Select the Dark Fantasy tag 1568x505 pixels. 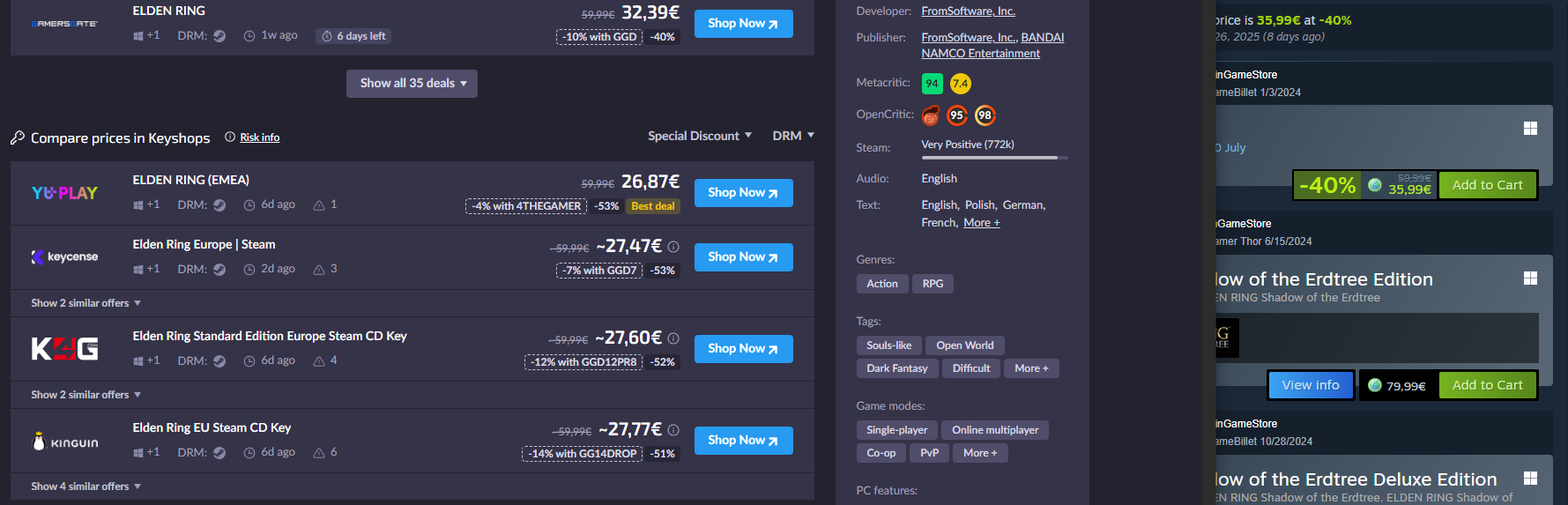[x=897, y=368]
